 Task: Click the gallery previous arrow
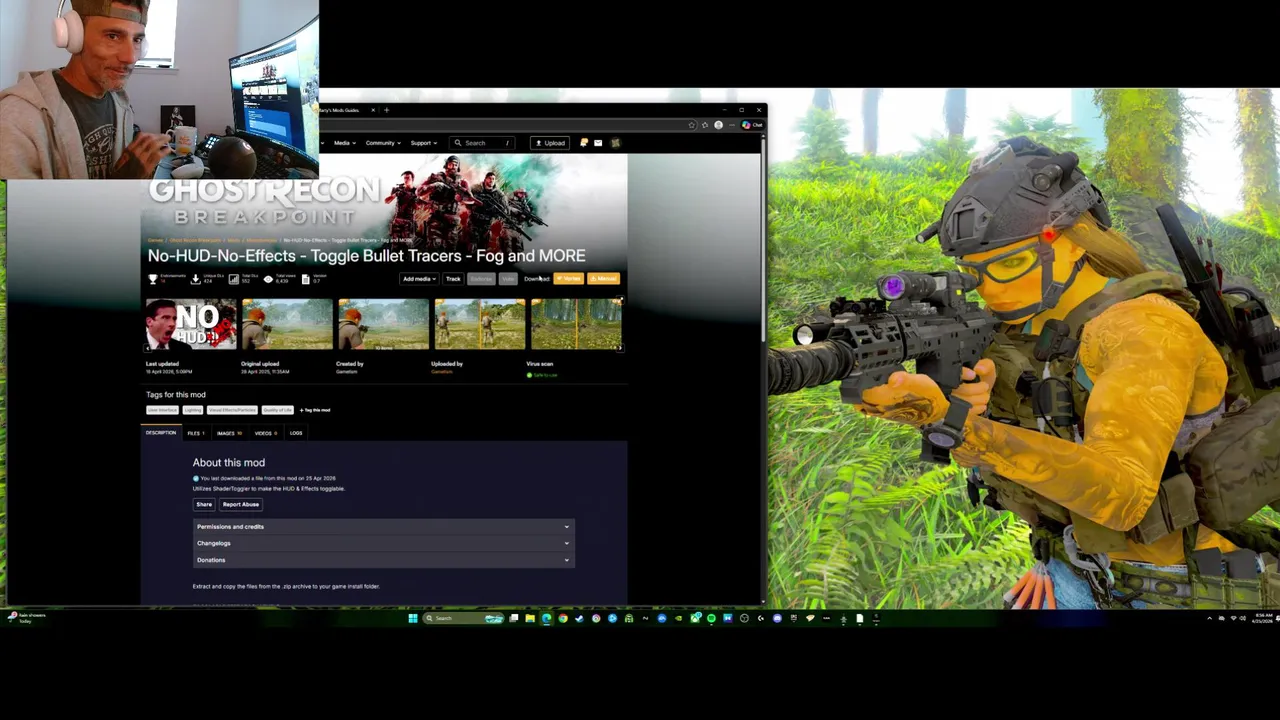(x=148, y=348)
